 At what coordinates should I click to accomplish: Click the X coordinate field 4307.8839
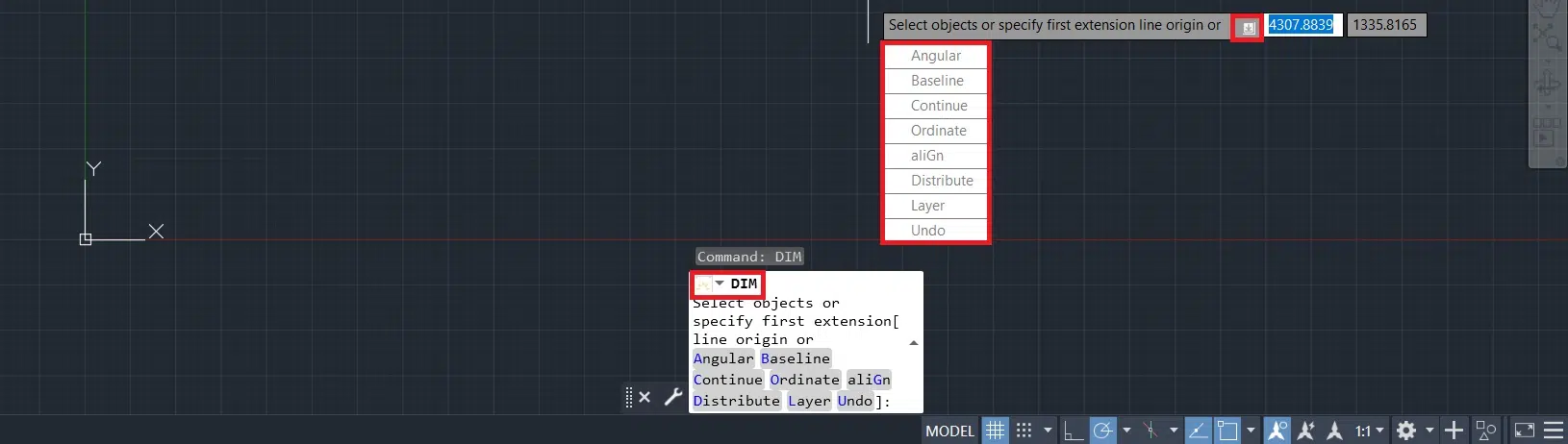(1301, 25)
